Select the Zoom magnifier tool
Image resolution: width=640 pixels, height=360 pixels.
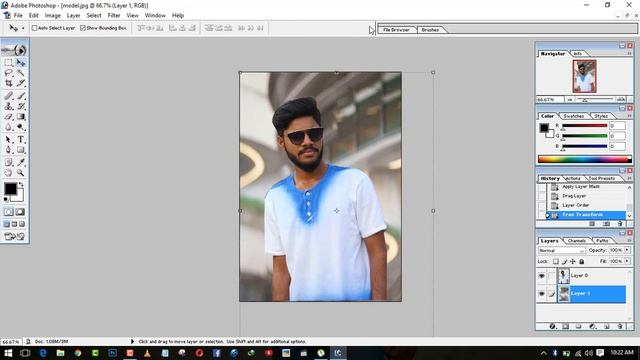pyautogui.click(x=20, y=173)
